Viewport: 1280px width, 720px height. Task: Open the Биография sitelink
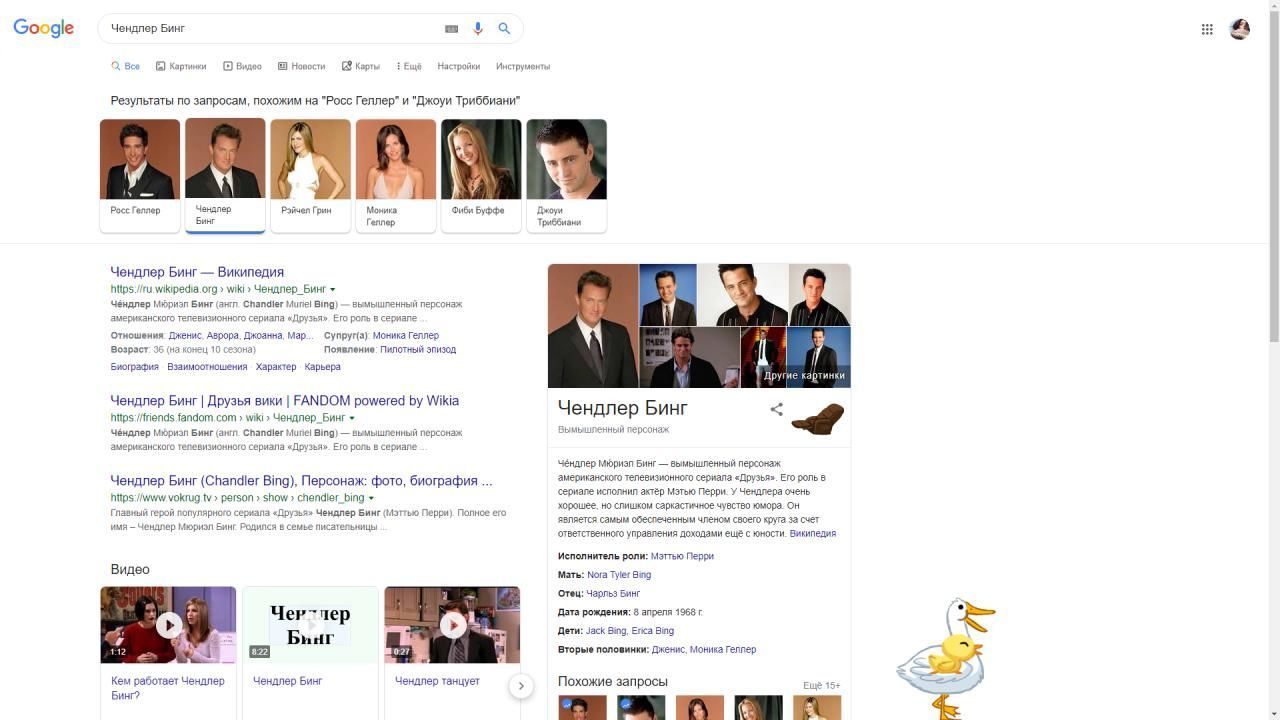tap(135, 367)
